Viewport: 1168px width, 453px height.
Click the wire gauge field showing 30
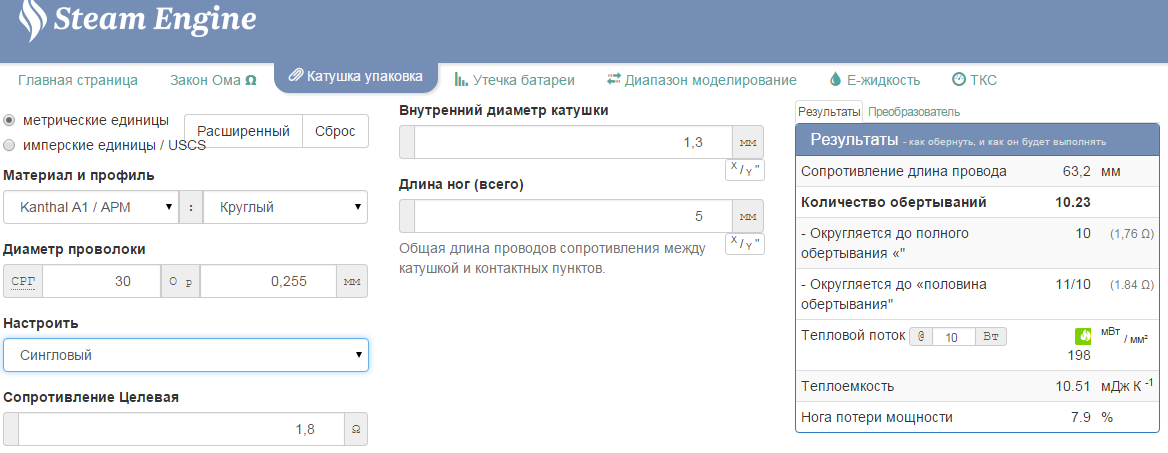click(x=101, y=281)
